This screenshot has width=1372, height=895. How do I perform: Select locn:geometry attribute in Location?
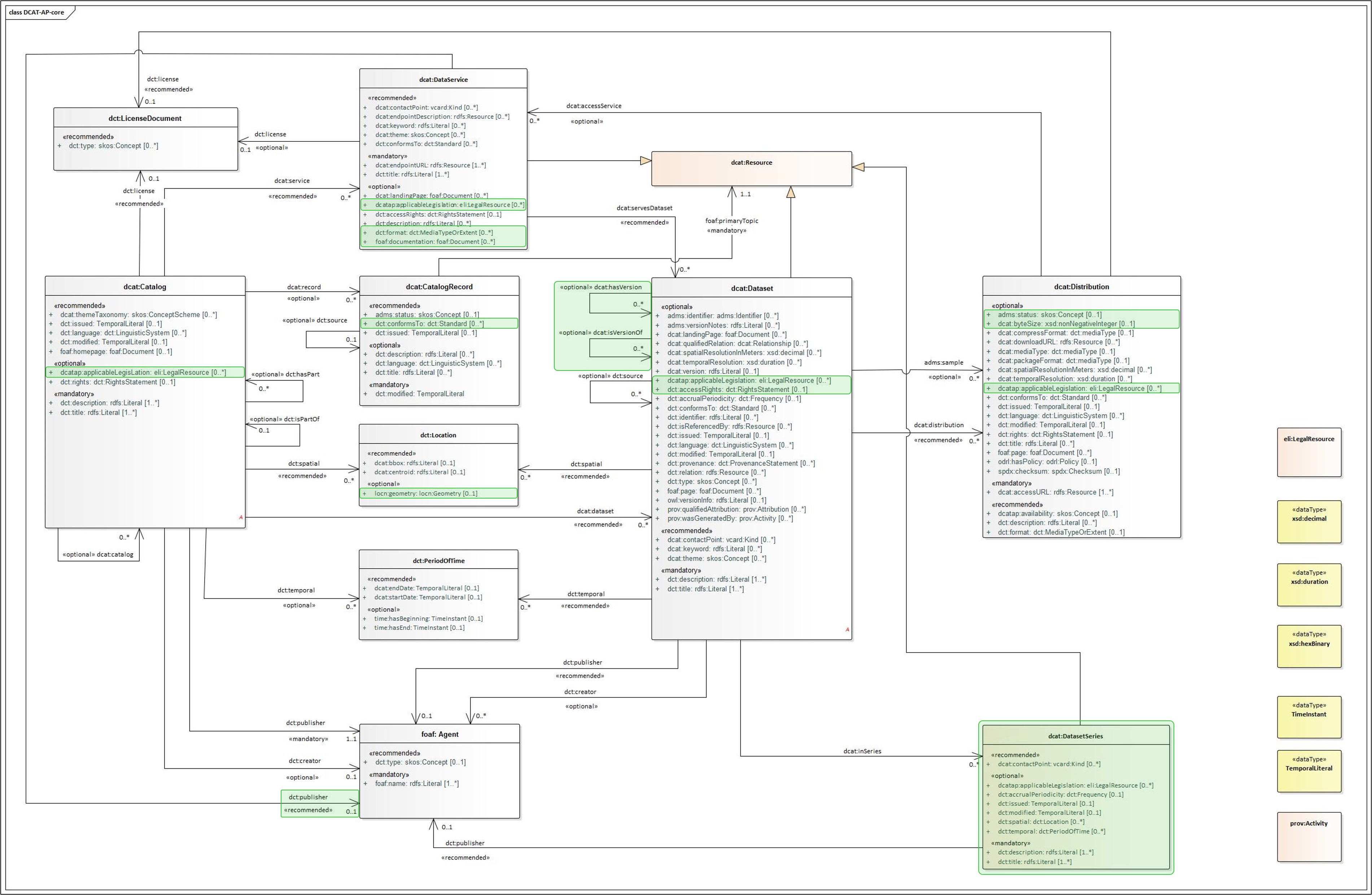pos(426,493)
